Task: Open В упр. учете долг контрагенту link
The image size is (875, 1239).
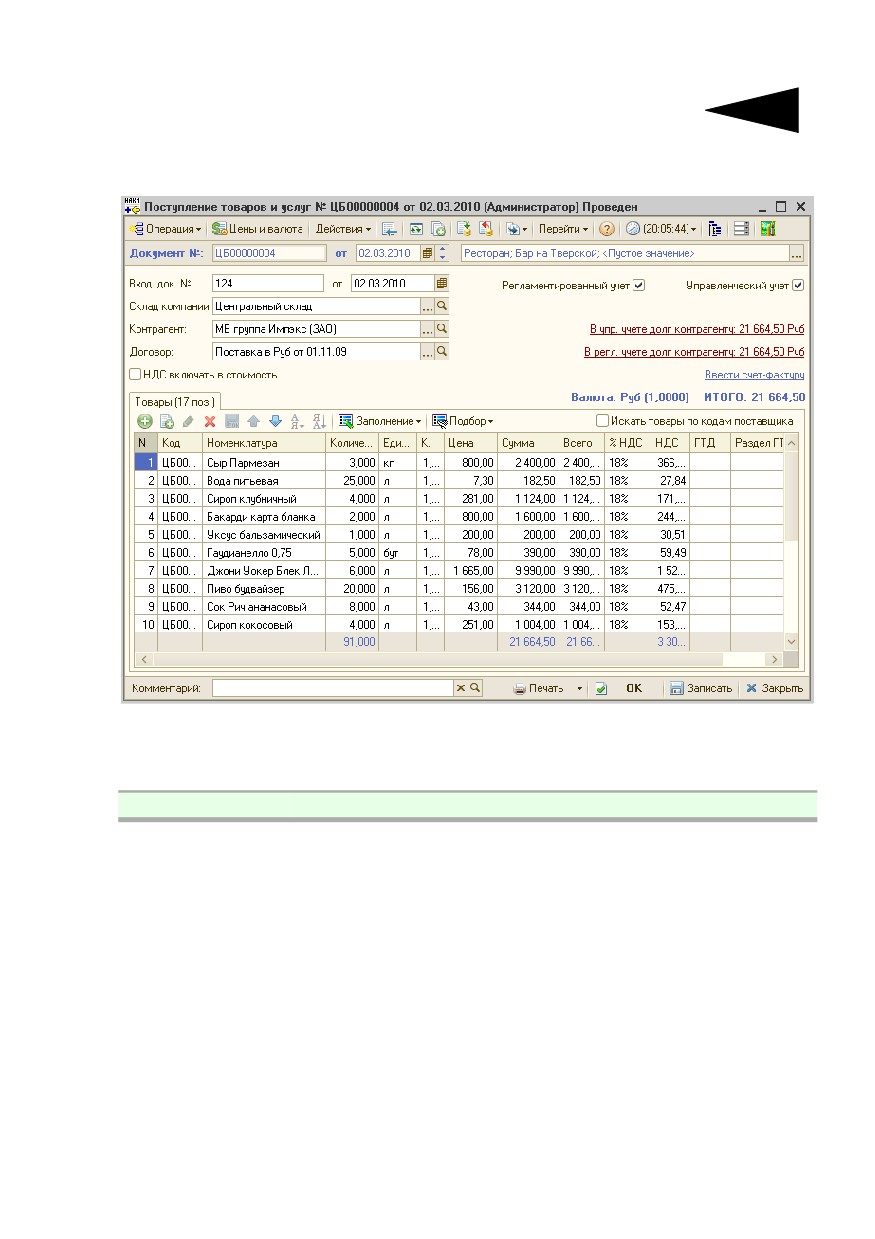Action: [x=698, y=329]
